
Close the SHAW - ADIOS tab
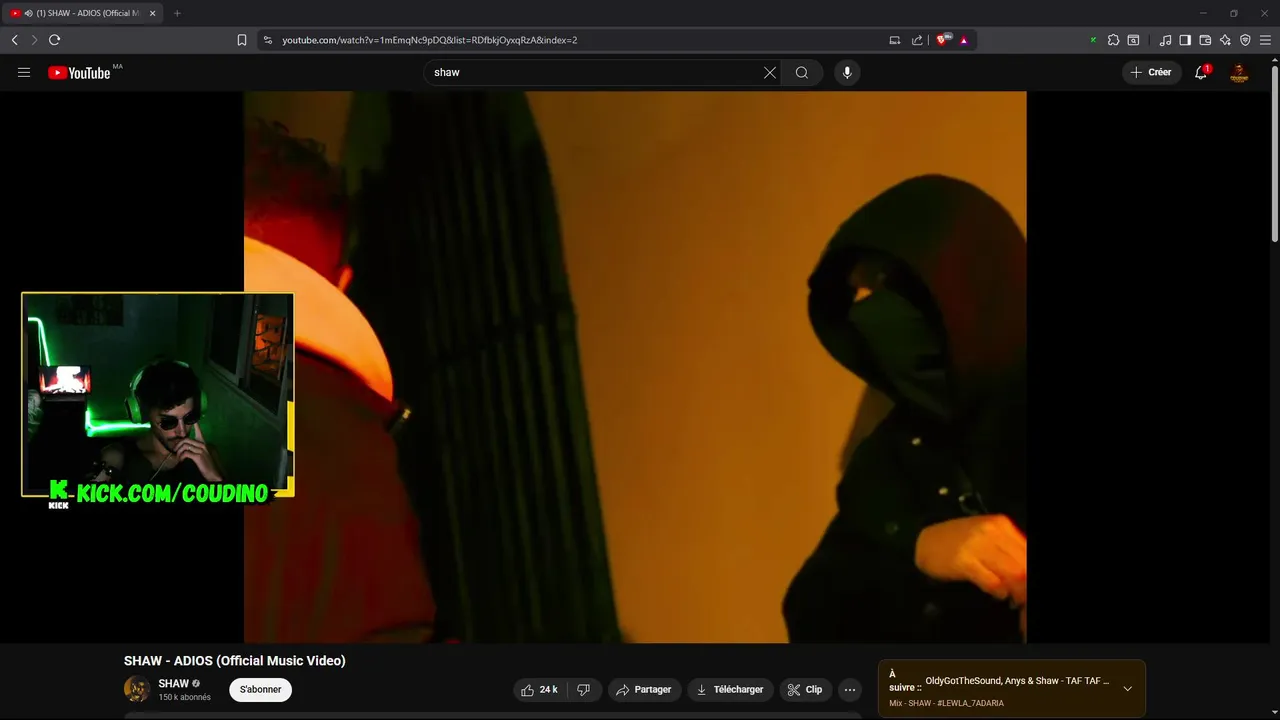153,13
